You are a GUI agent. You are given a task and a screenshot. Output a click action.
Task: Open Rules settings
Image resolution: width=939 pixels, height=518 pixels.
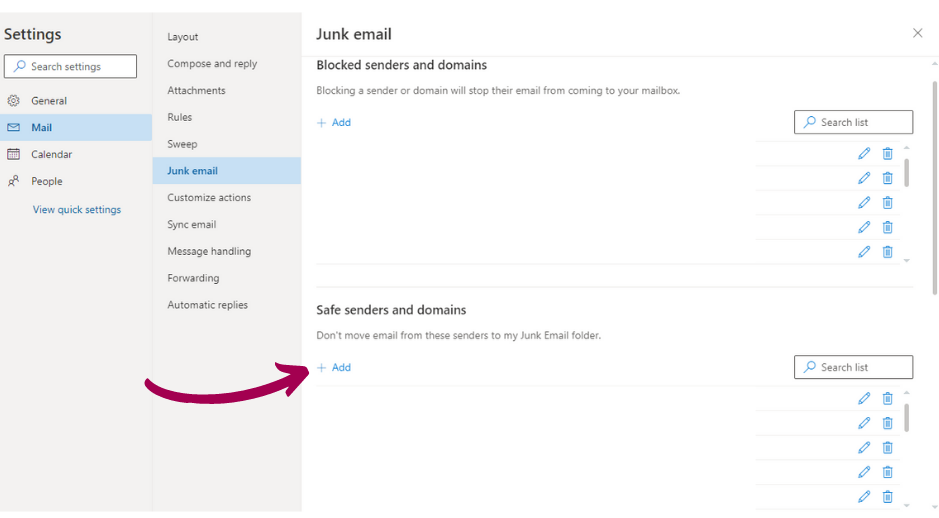(x=226, y=117)
